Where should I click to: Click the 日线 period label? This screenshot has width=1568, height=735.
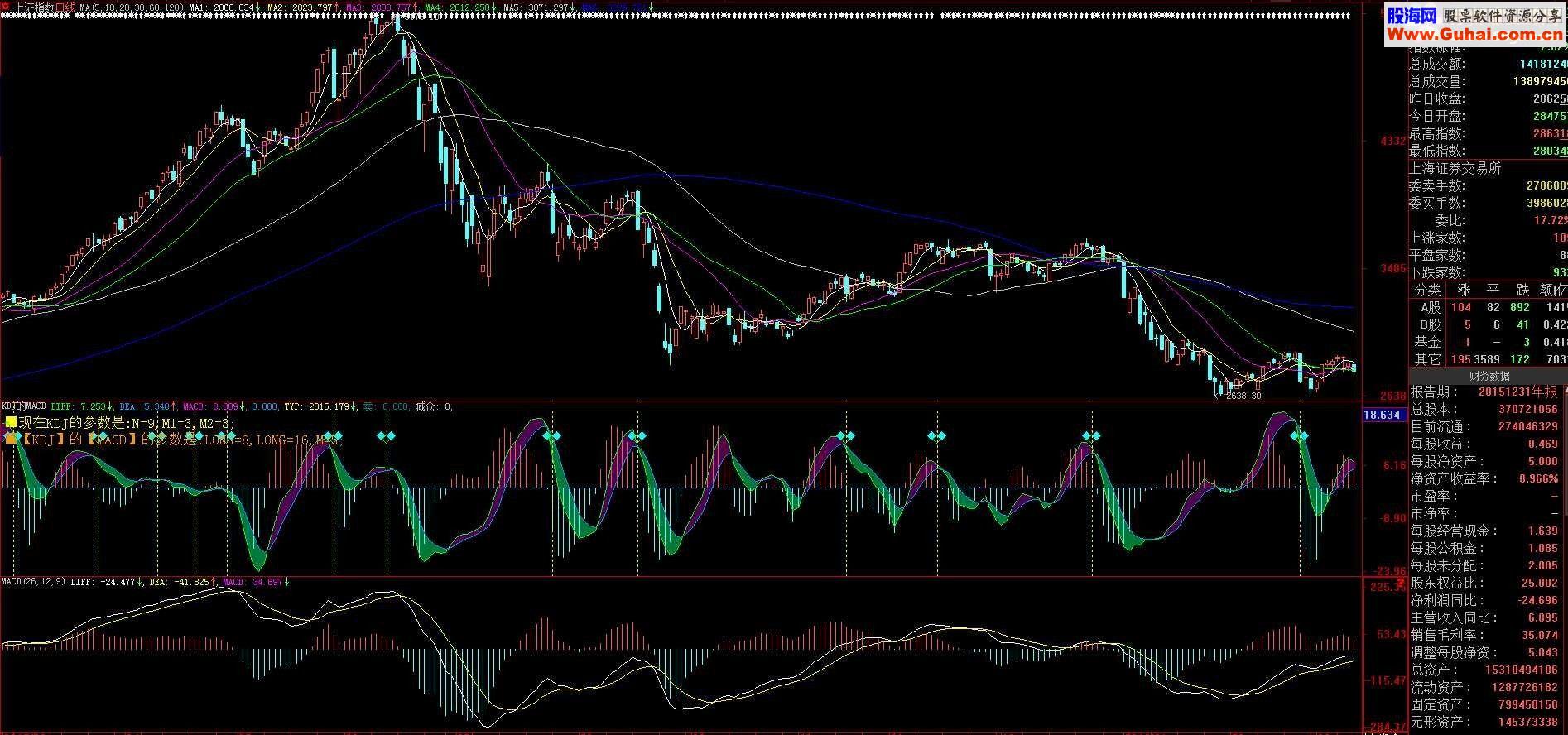65,7
